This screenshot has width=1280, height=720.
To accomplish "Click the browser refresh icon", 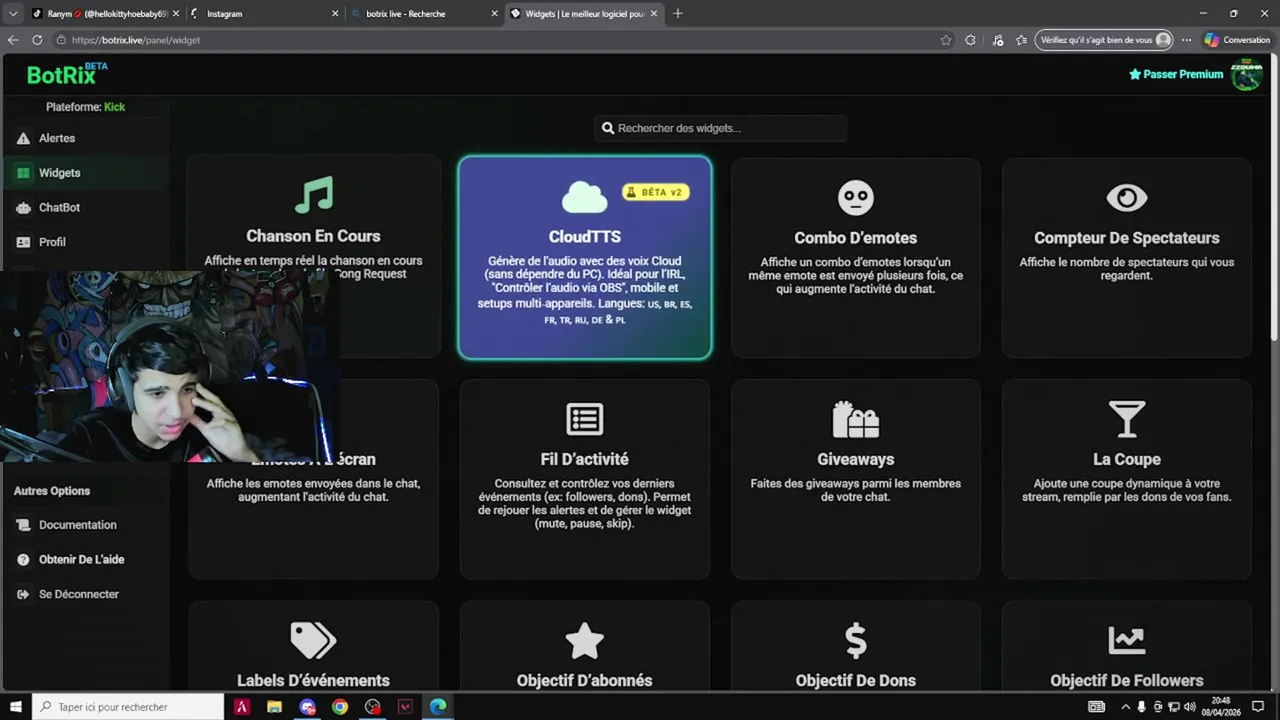I will pyautogui.click(x=37, y=40).
